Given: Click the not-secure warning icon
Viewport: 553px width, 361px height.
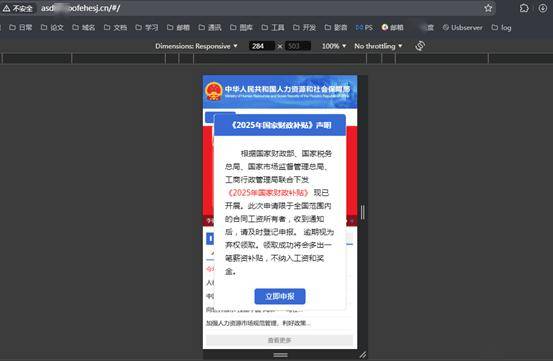Looking at the screenshot, I should click(x=6, y=8).
